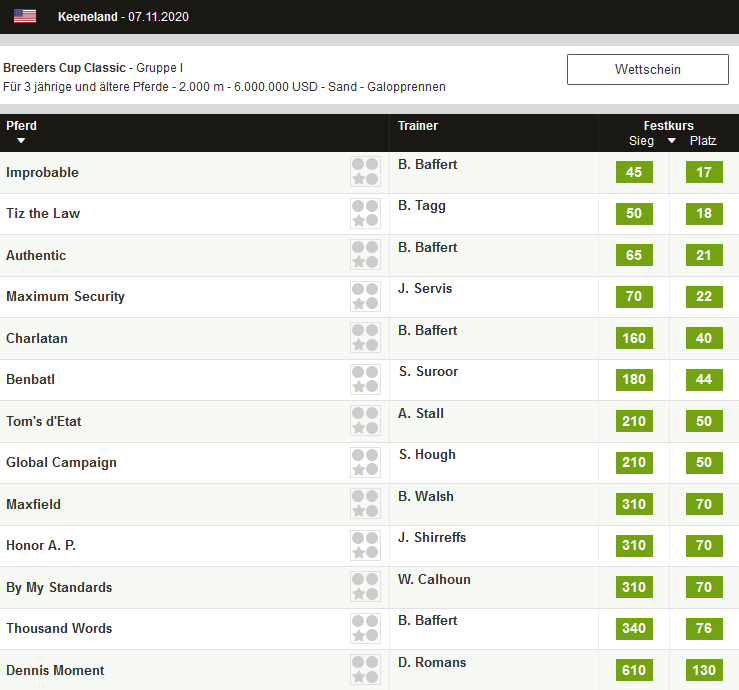
Task: Open the form icon for Tiz the Law
Action: pos(365,213)
